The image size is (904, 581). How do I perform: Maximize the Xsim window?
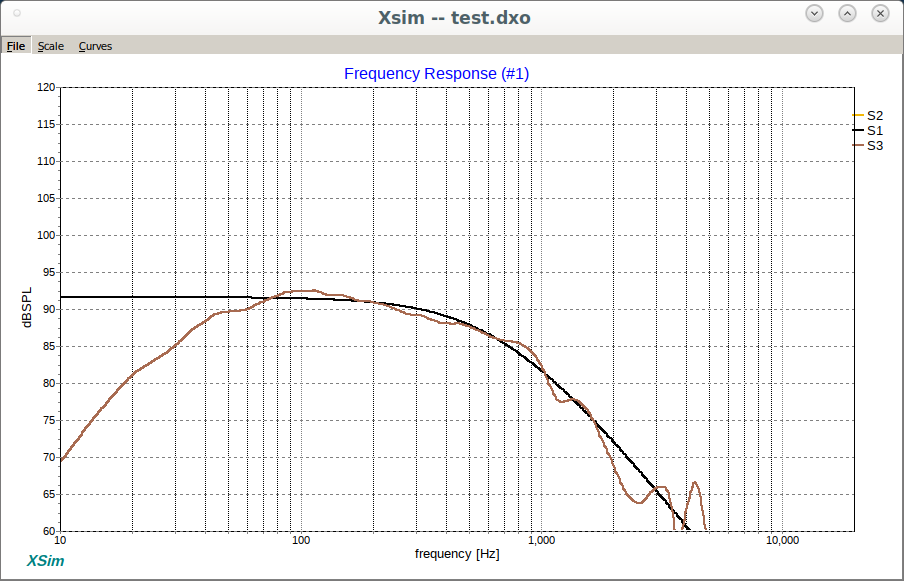point(847,13)
